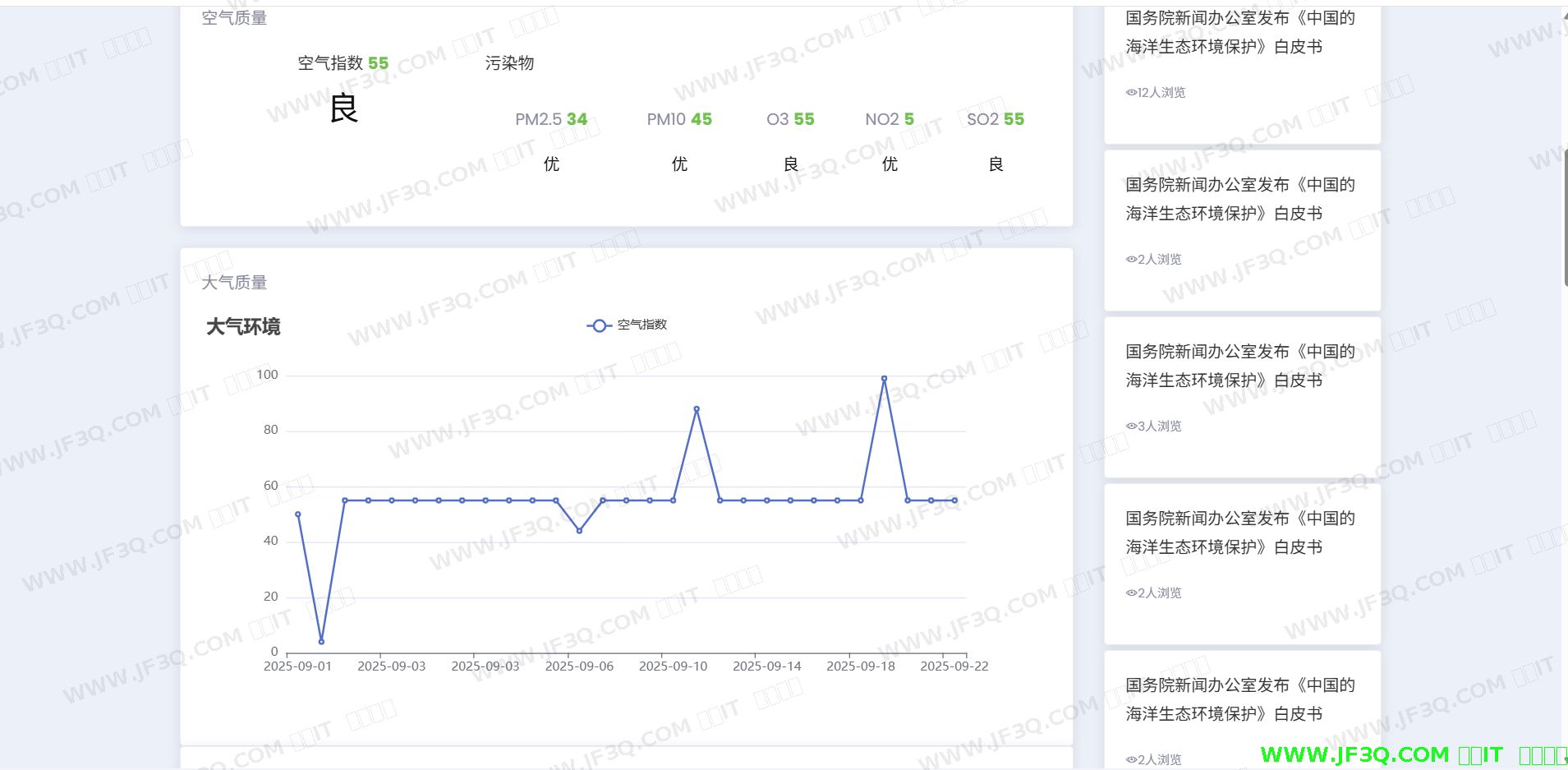Click the eye icon beside 12人浏览

pos(1131,93)
